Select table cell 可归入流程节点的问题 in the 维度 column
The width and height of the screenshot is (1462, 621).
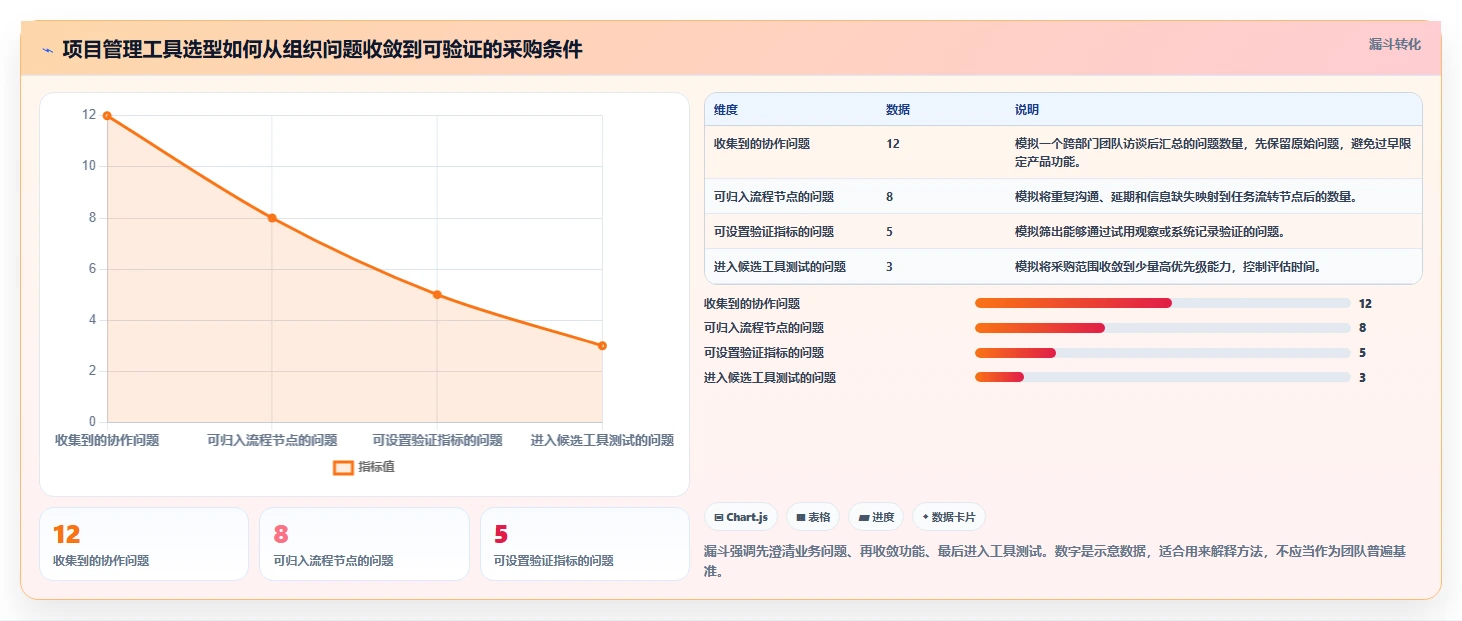774,197
